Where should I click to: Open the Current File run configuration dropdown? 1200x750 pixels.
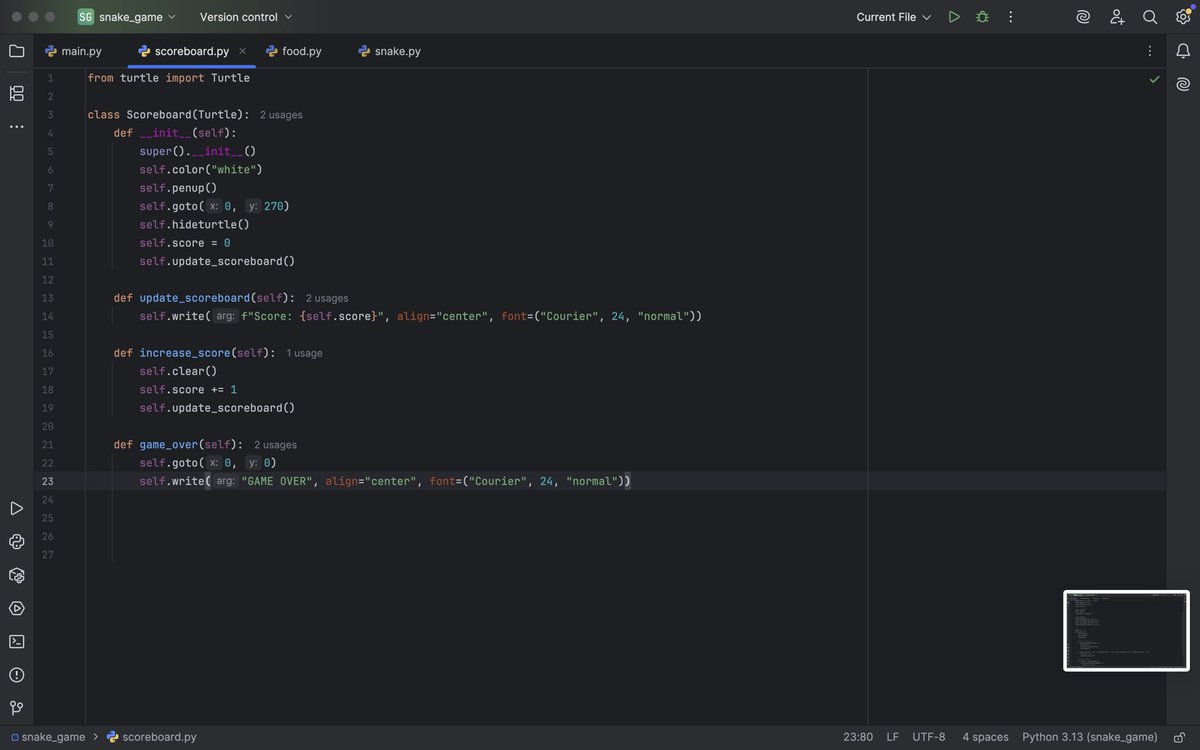click(894, 17)
